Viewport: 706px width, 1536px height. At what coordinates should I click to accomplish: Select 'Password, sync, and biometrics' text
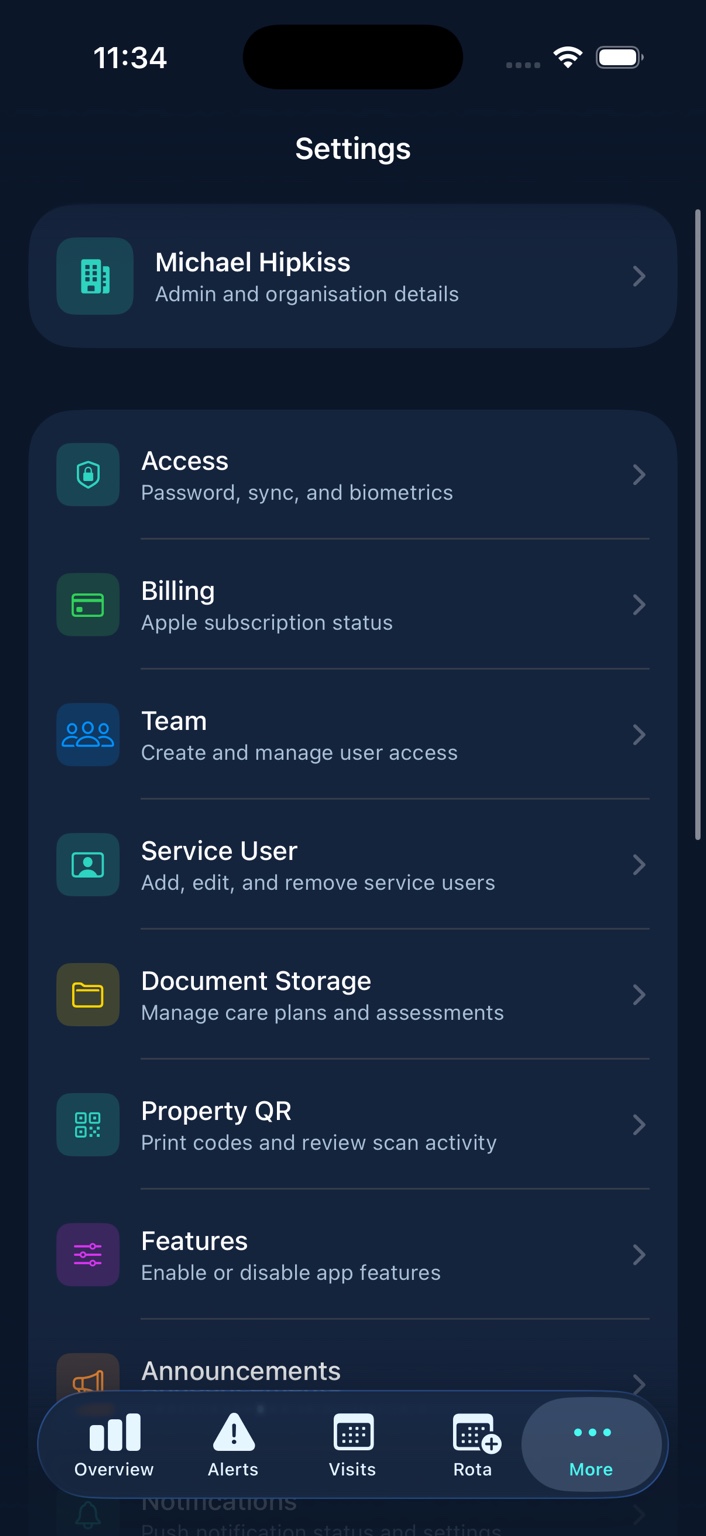[297, 492]
